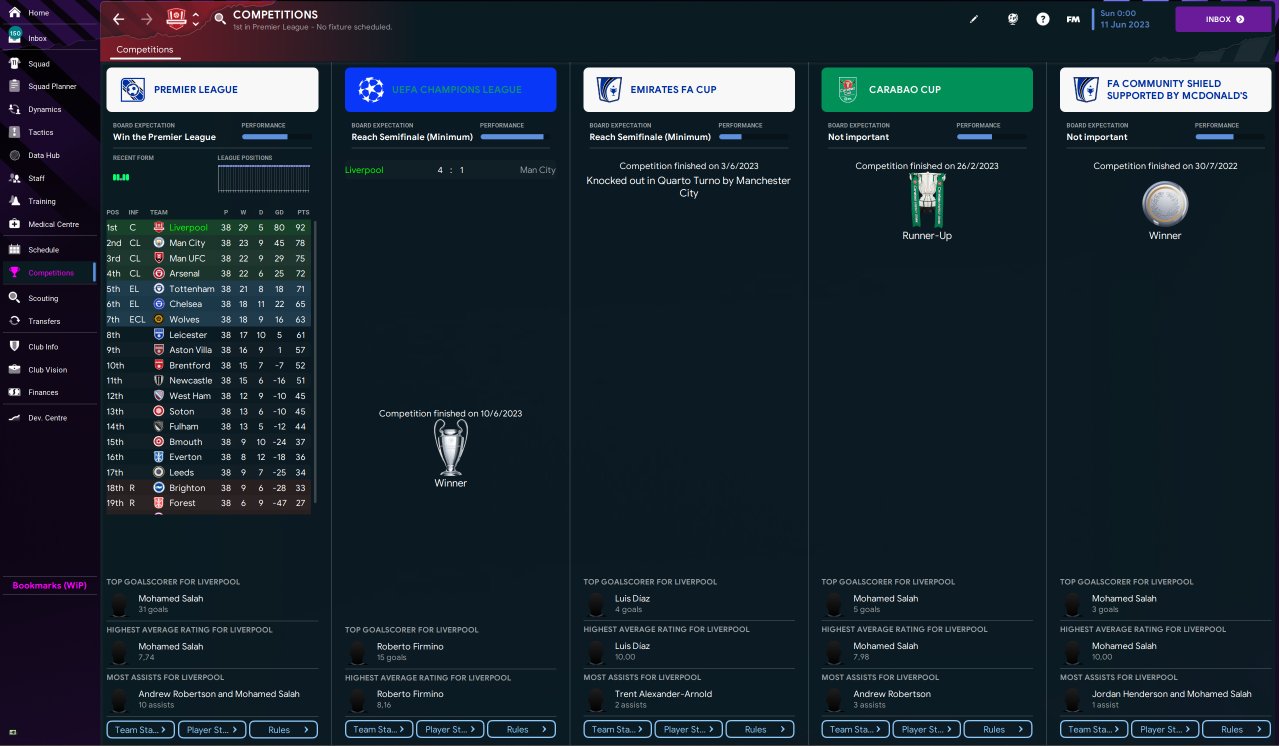Click the UEFA Champions League star-ball logo
This screenshot has height=746, width=1280.
[371, 90]
